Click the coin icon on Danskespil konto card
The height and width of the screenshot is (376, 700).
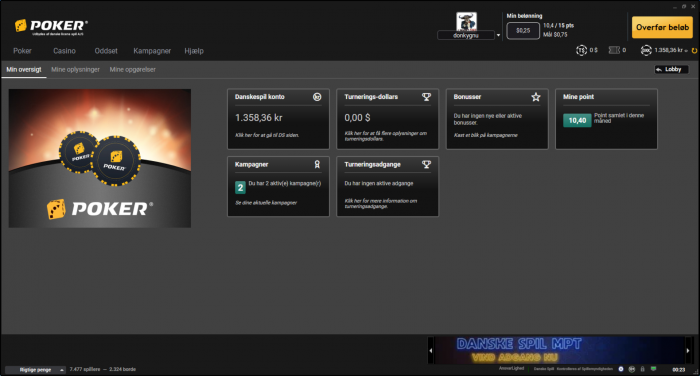[317, 97]
